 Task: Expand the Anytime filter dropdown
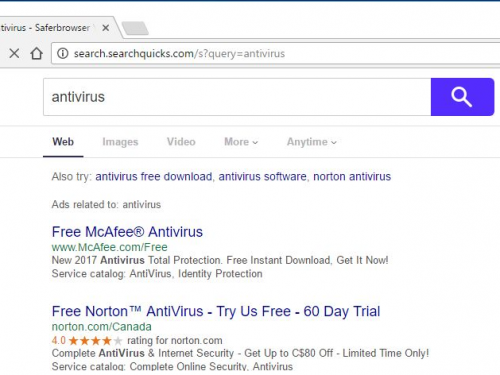pos(312,142)
